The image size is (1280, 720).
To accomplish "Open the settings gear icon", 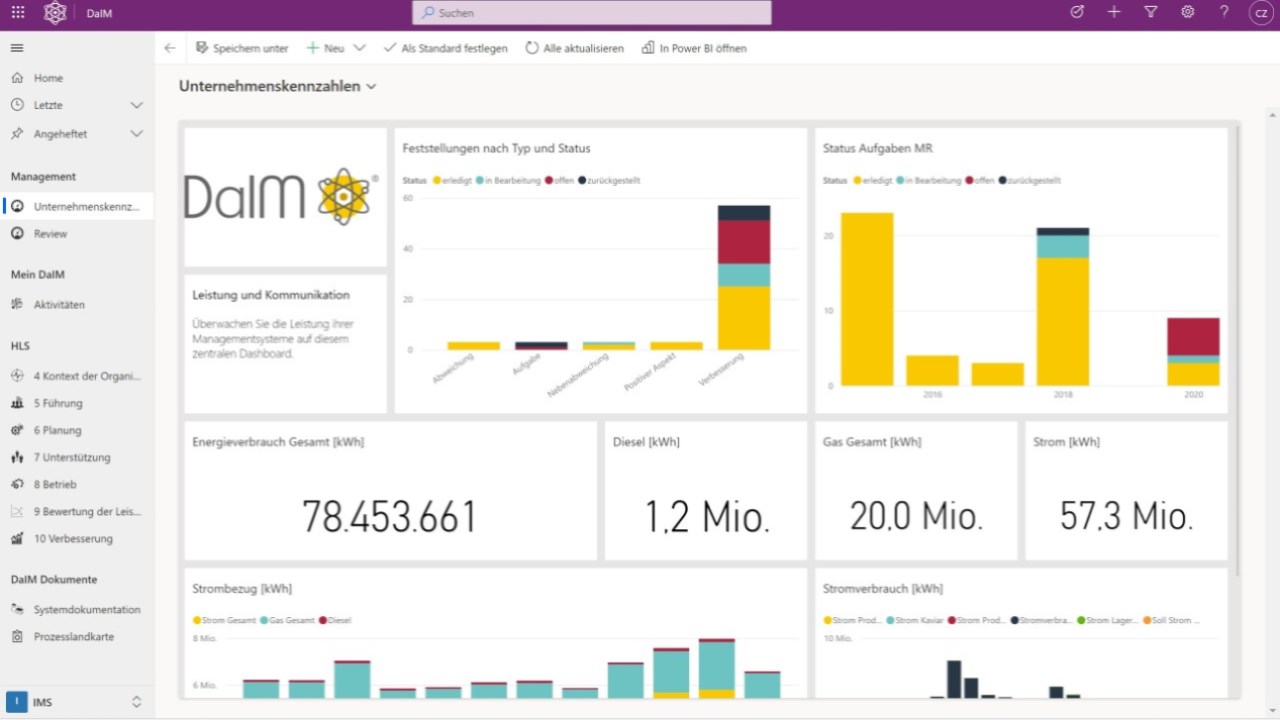I will [1188, 12].
